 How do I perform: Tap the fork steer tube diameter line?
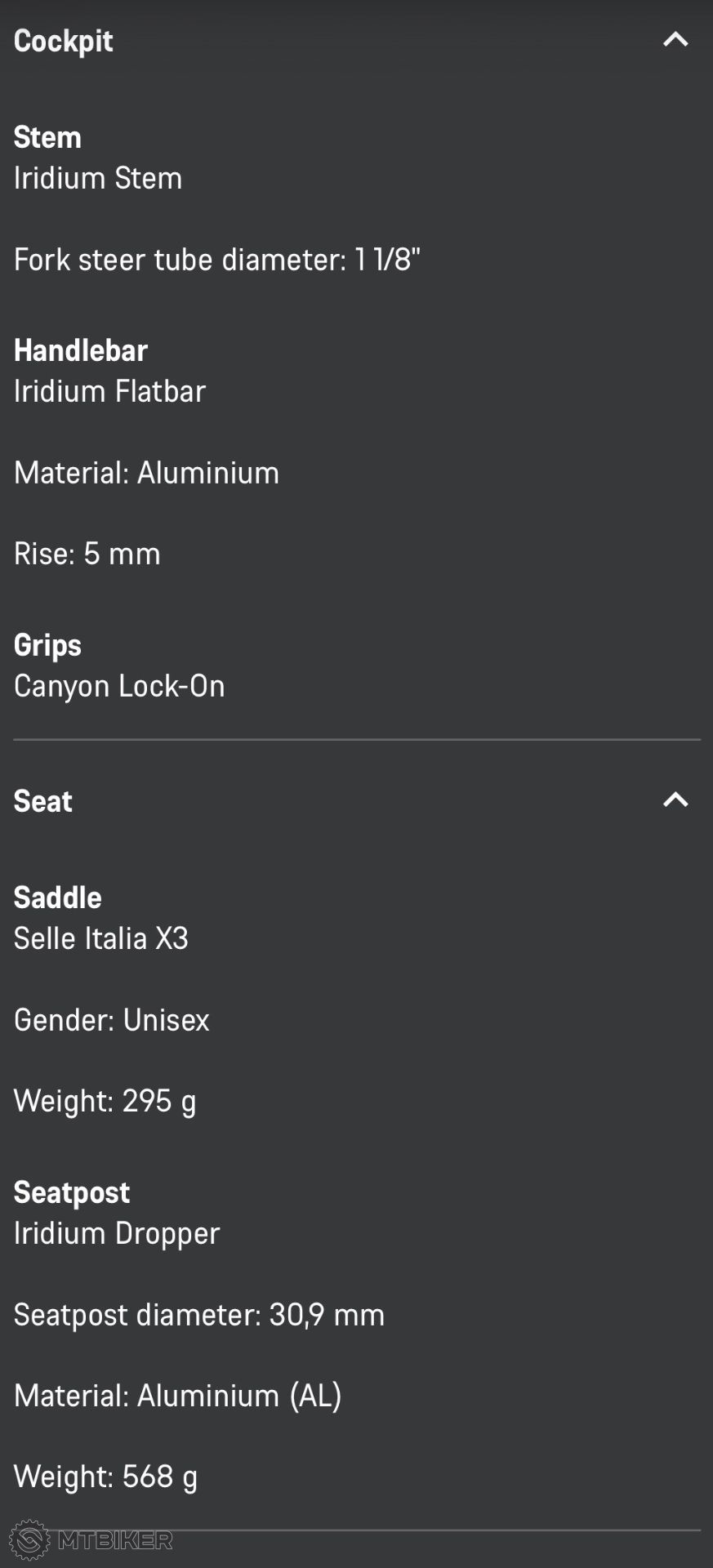point(216,260)
